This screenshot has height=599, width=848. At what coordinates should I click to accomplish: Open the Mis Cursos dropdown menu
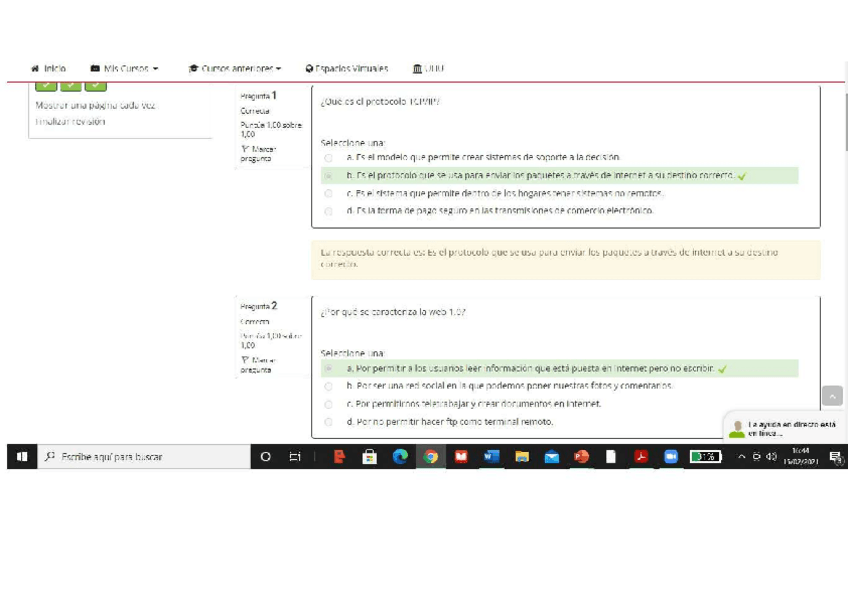pyautogui.click(x=124, y=69)
